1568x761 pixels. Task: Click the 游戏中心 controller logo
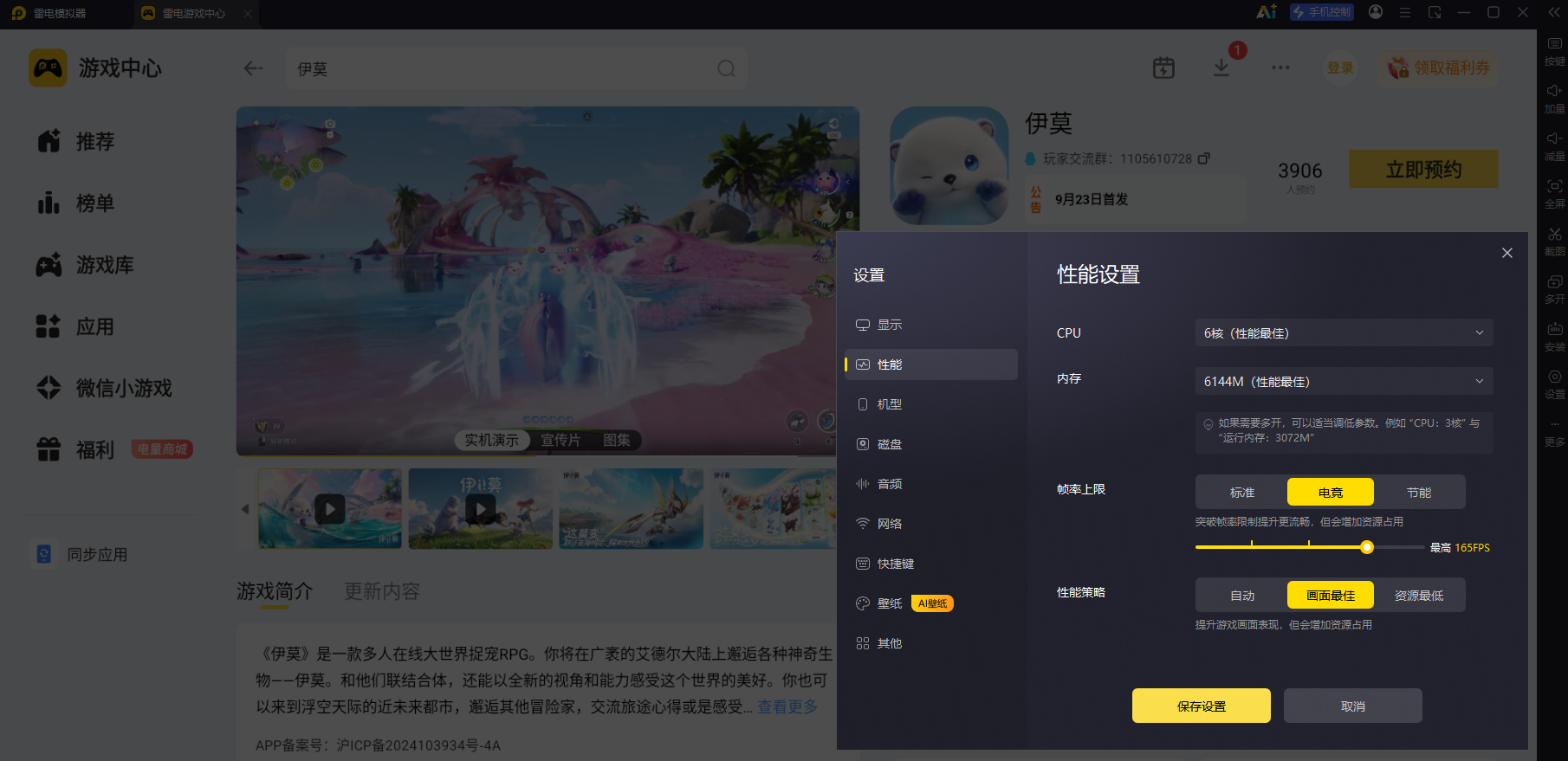point(48,68)
